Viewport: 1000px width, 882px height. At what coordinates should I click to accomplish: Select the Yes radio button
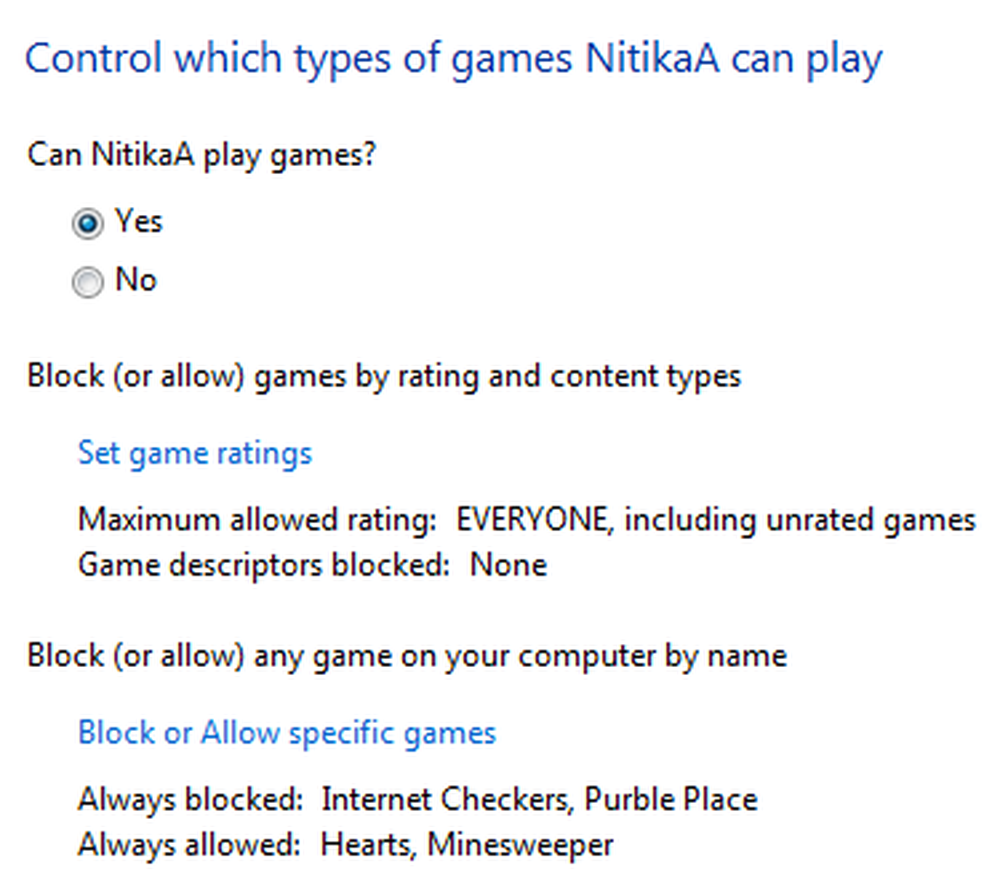(x=87, y=223)
